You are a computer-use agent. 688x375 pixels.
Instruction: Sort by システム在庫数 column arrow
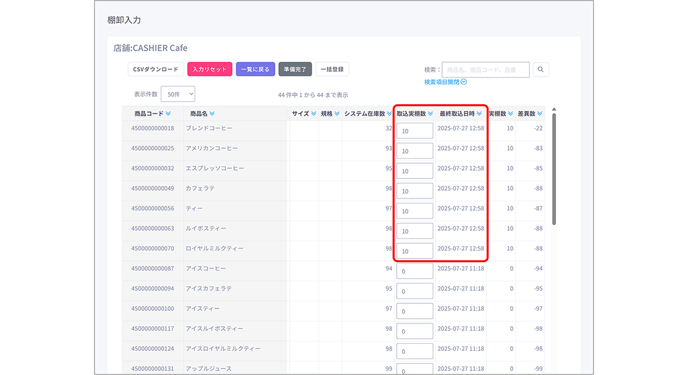389,114
